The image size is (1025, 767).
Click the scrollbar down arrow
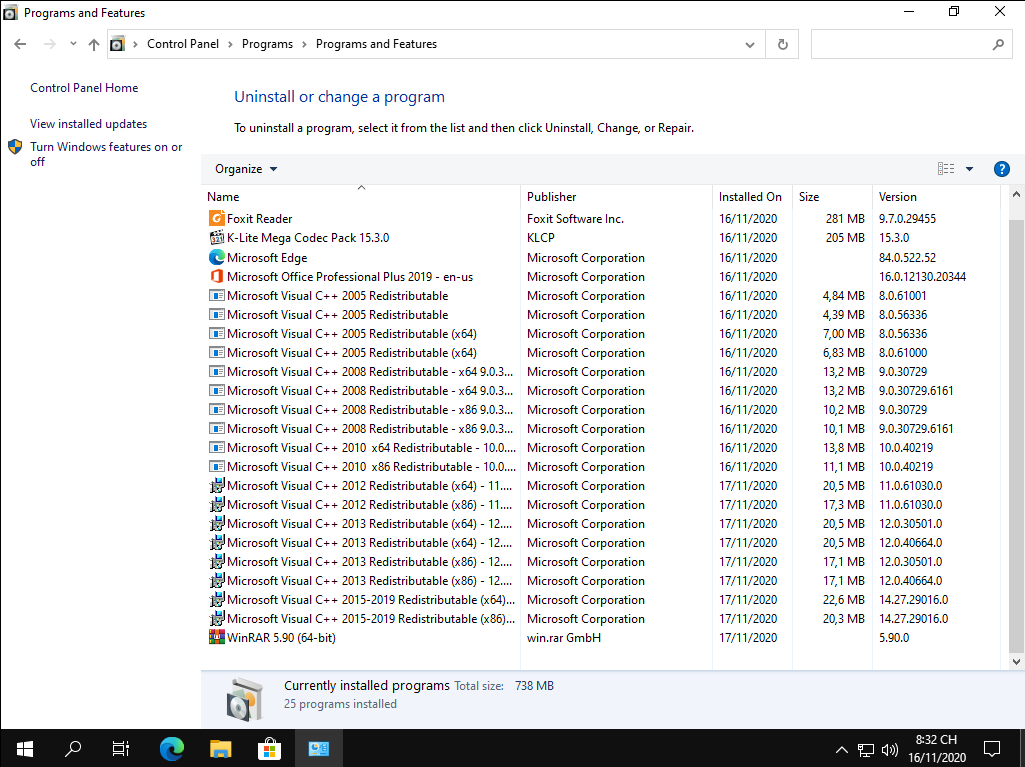[x=1015, y=661]
